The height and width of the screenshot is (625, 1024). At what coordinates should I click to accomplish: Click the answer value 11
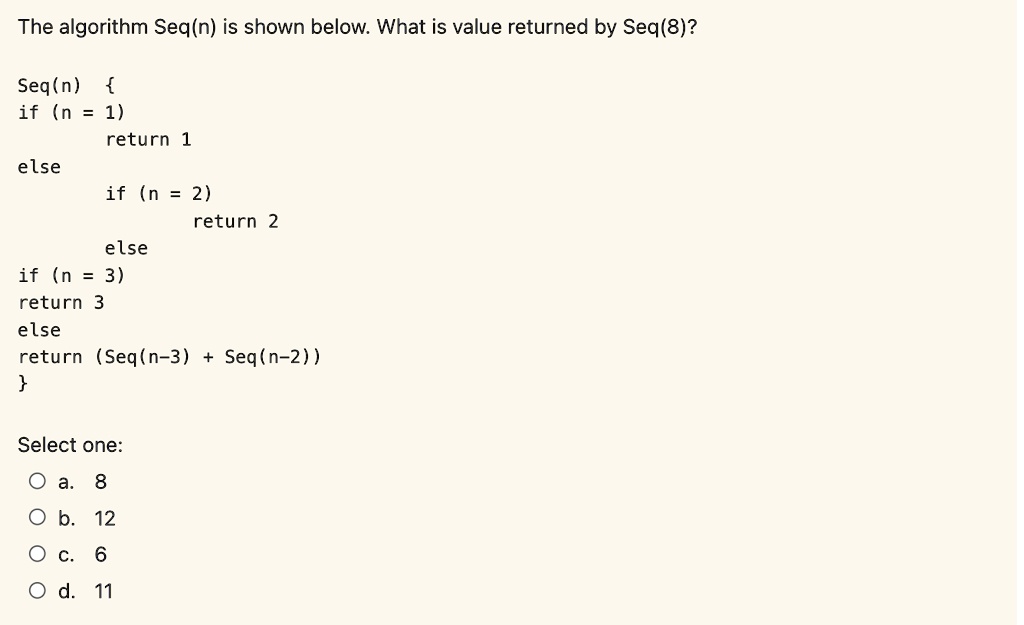(104, 592)
